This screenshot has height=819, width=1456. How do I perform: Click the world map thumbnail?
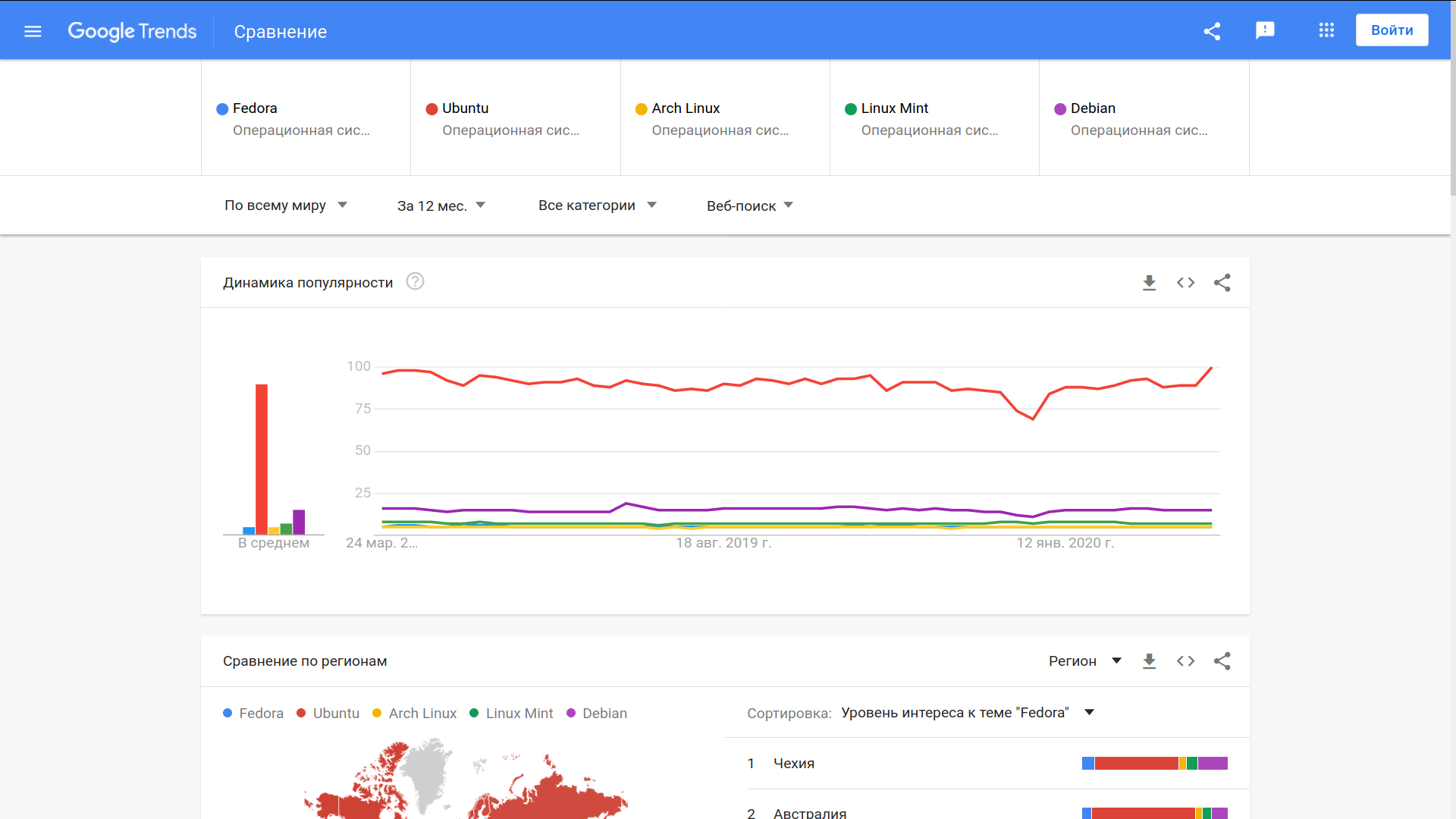pyautogui.click(x=466, y=779)
